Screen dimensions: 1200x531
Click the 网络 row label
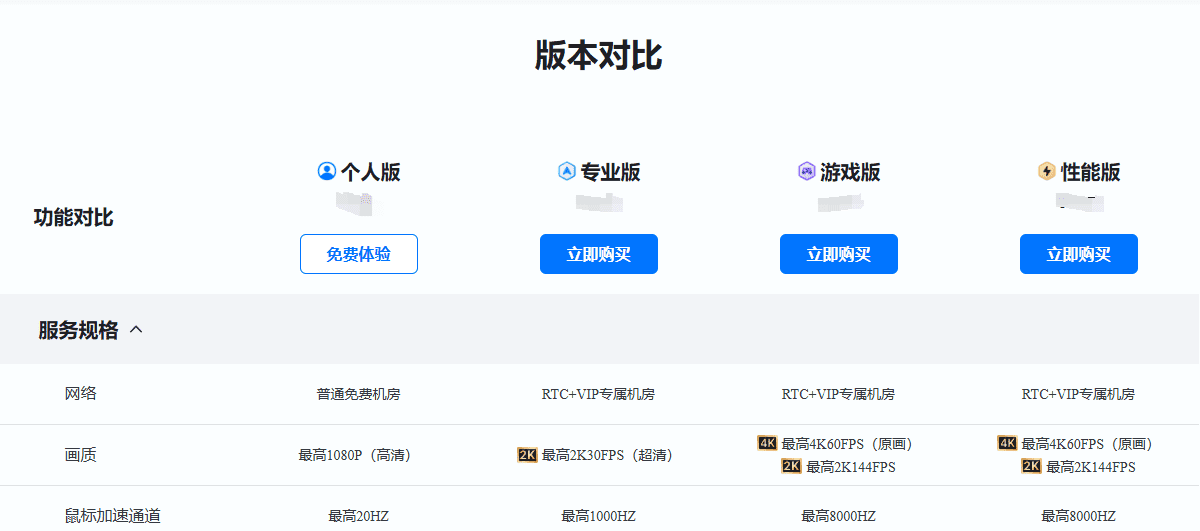tap(81, 394)
